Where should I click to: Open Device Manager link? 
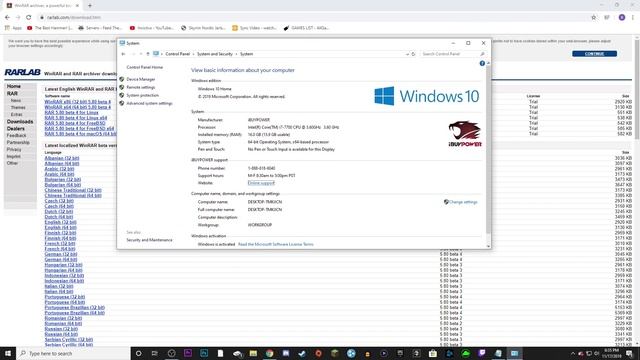click(141, 79)
